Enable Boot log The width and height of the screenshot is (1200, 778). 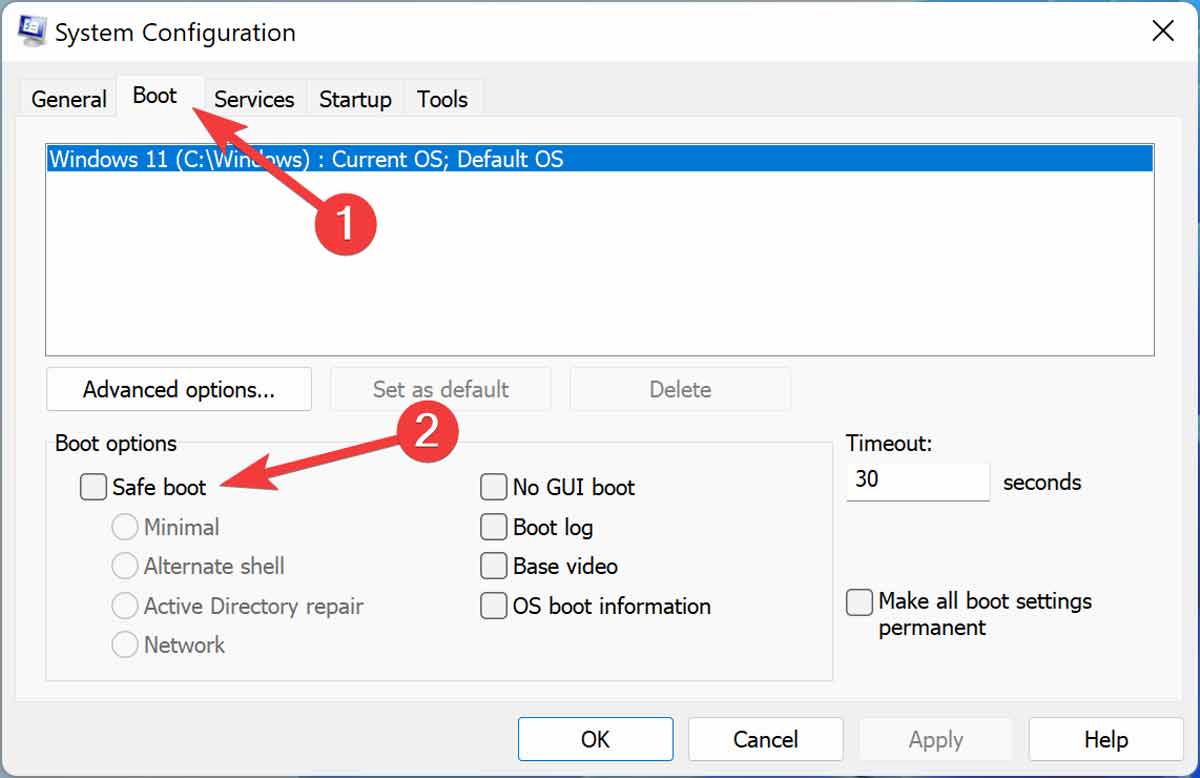[494, 527]
